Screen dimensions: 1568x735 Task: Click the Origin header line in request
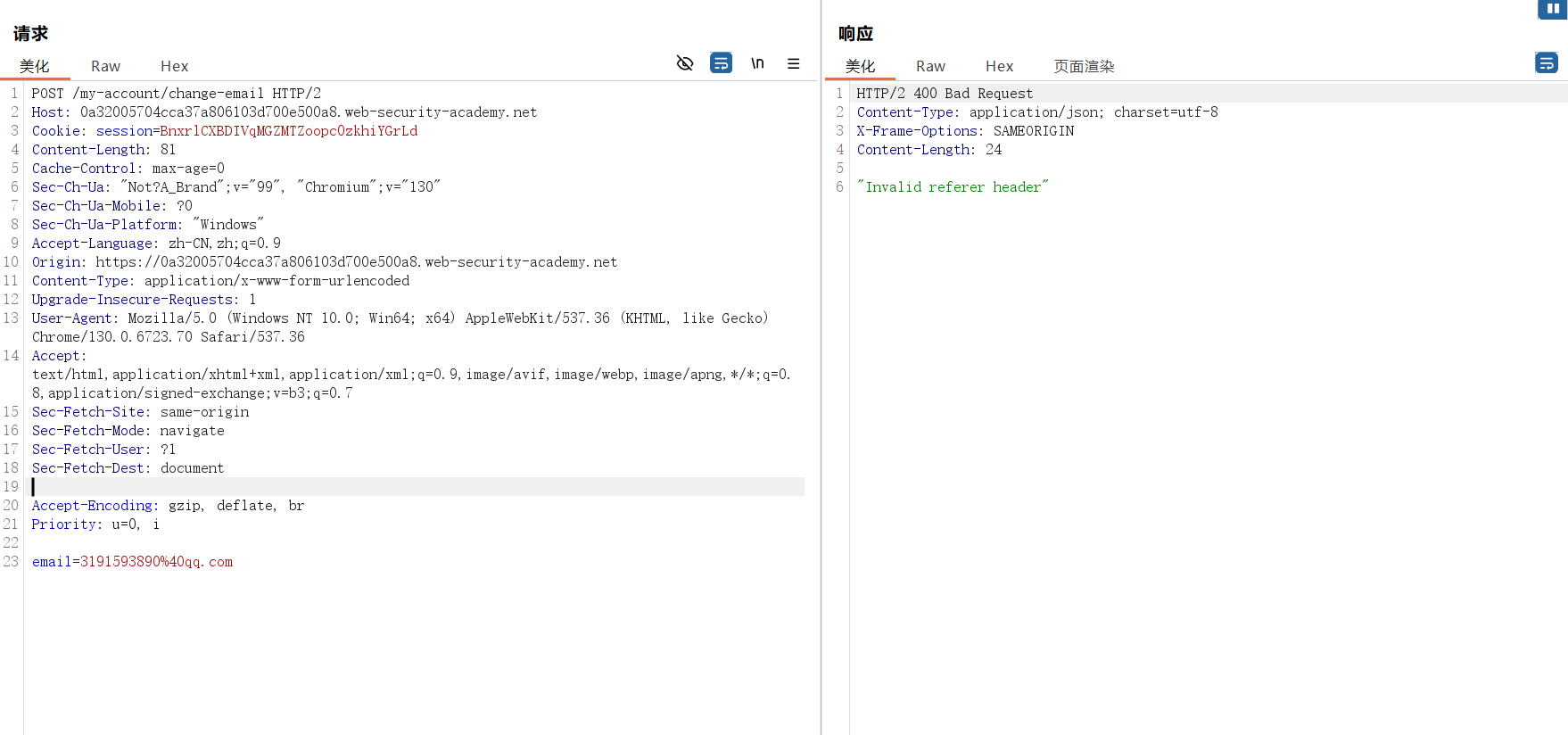324,262
